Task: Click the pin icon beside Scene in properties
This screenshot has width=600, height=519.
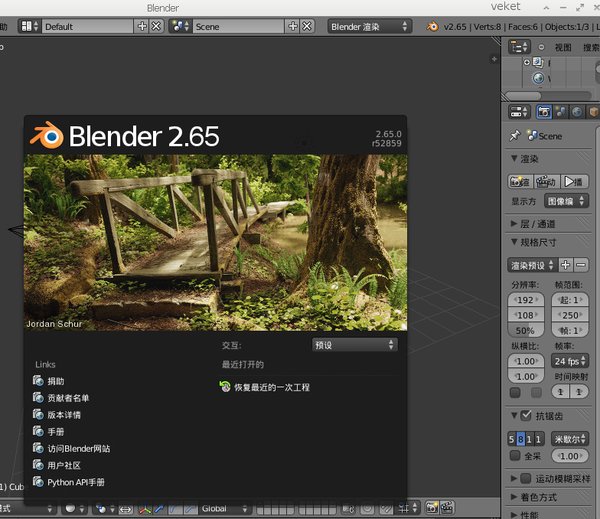Action: 515,136
